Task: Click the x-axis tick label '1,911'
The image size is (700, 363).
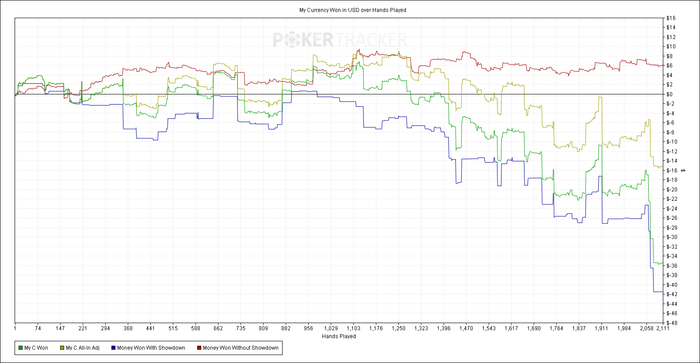Action: (601, 329)
